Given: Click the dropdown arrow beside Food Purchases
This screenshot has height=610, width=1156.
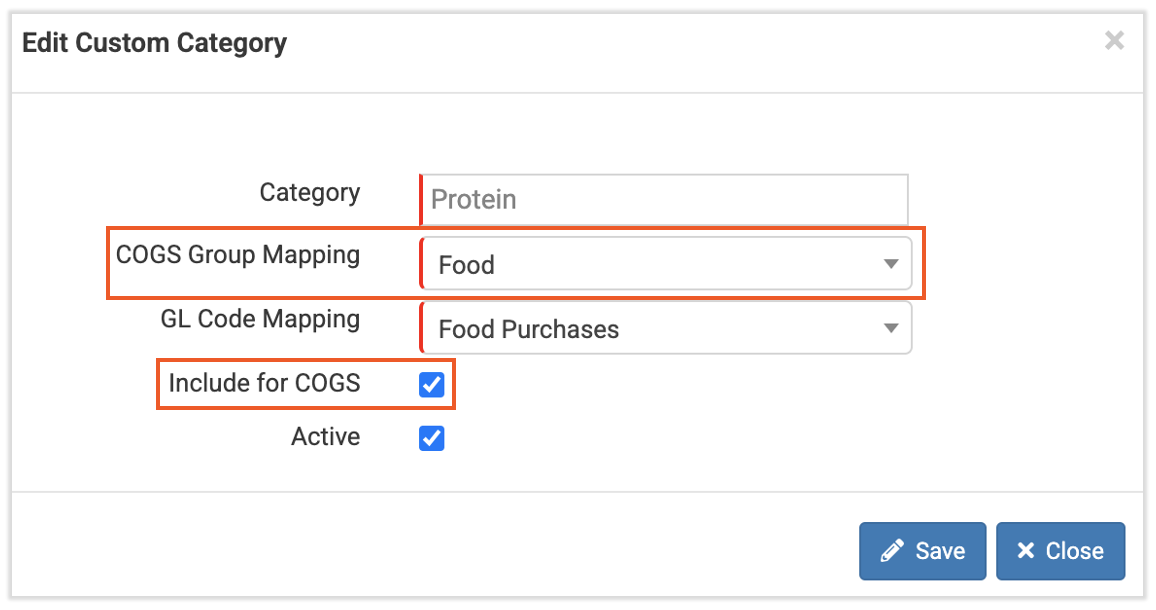Looking at the screenshot, I should tap(891, 328).
